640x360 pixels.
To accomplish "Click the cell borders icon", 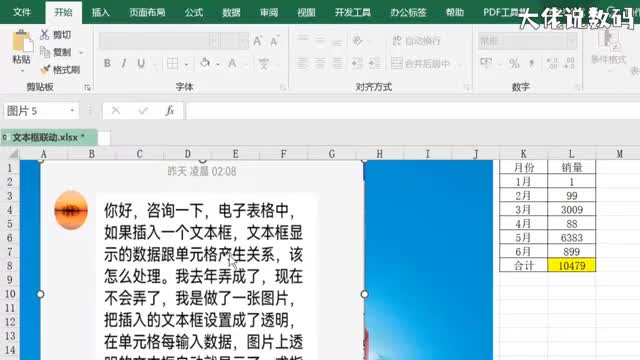I will coord(173,63).
